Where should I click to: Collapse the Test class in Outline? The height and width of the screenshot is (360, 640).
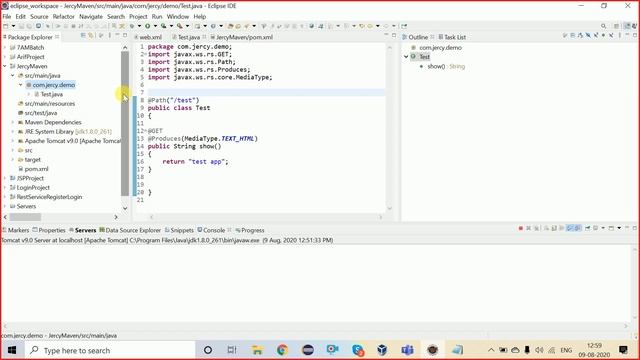pyautogui.click(x=406, y=57)
